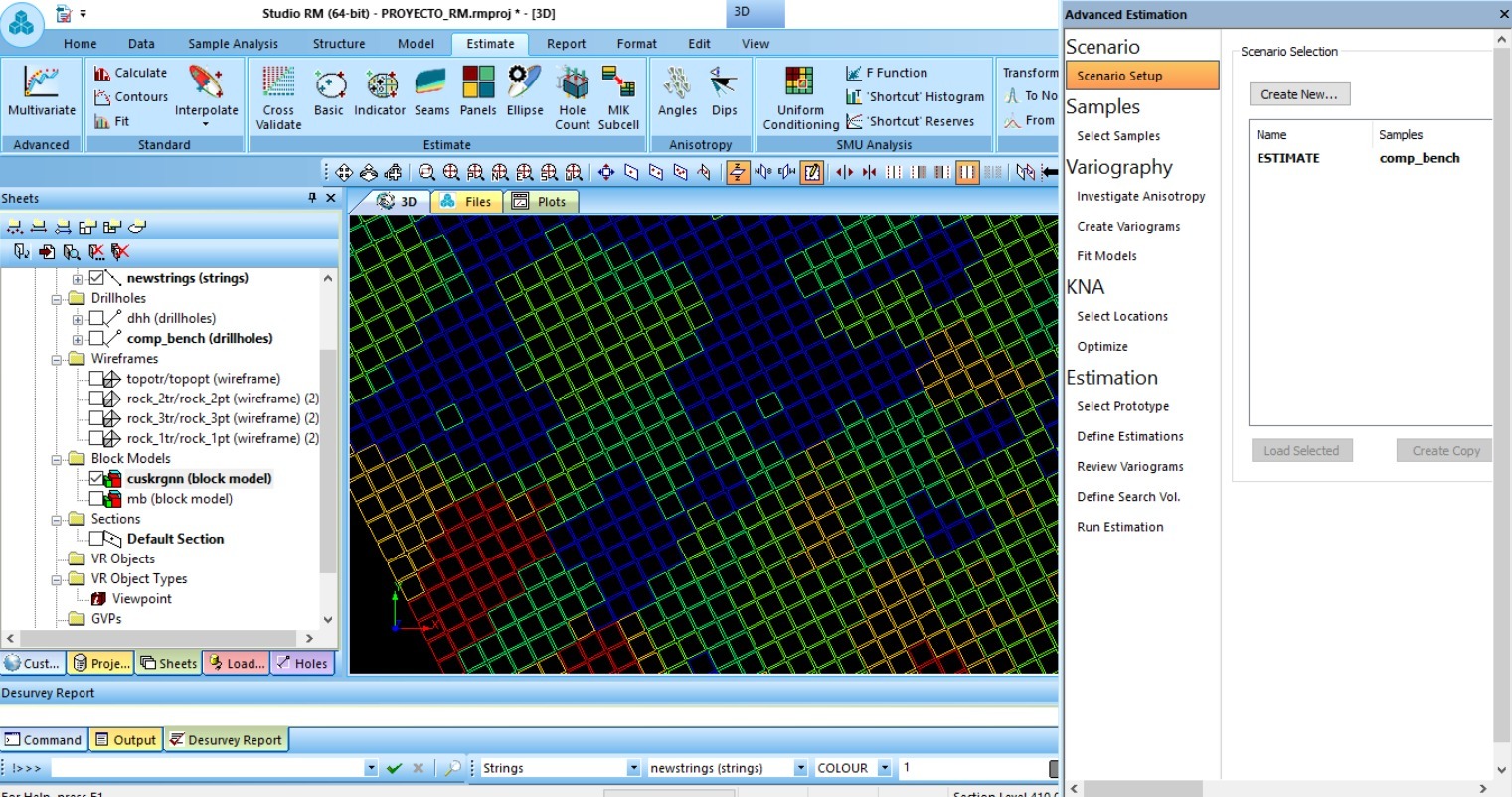Open the Hole Count tool

(573, 97)
